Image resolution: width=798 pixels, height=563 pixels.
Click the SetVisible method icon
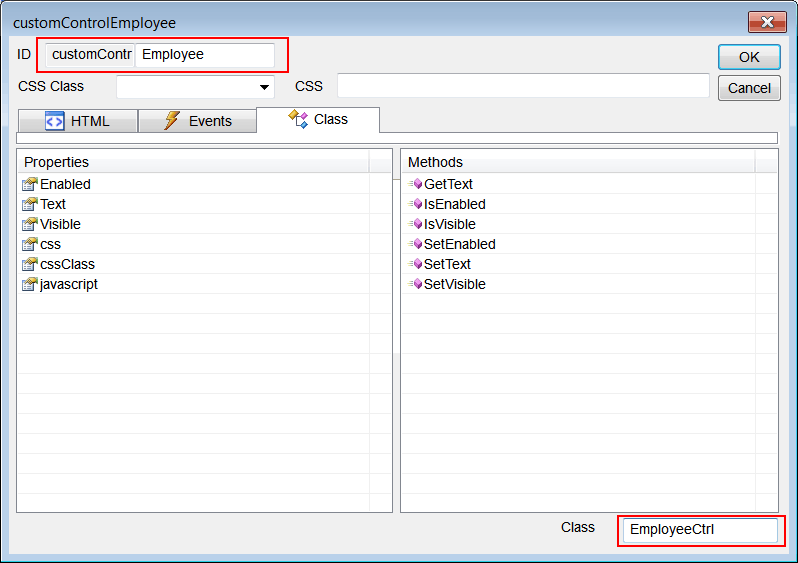pyautogui.click(x=415, y=284)
